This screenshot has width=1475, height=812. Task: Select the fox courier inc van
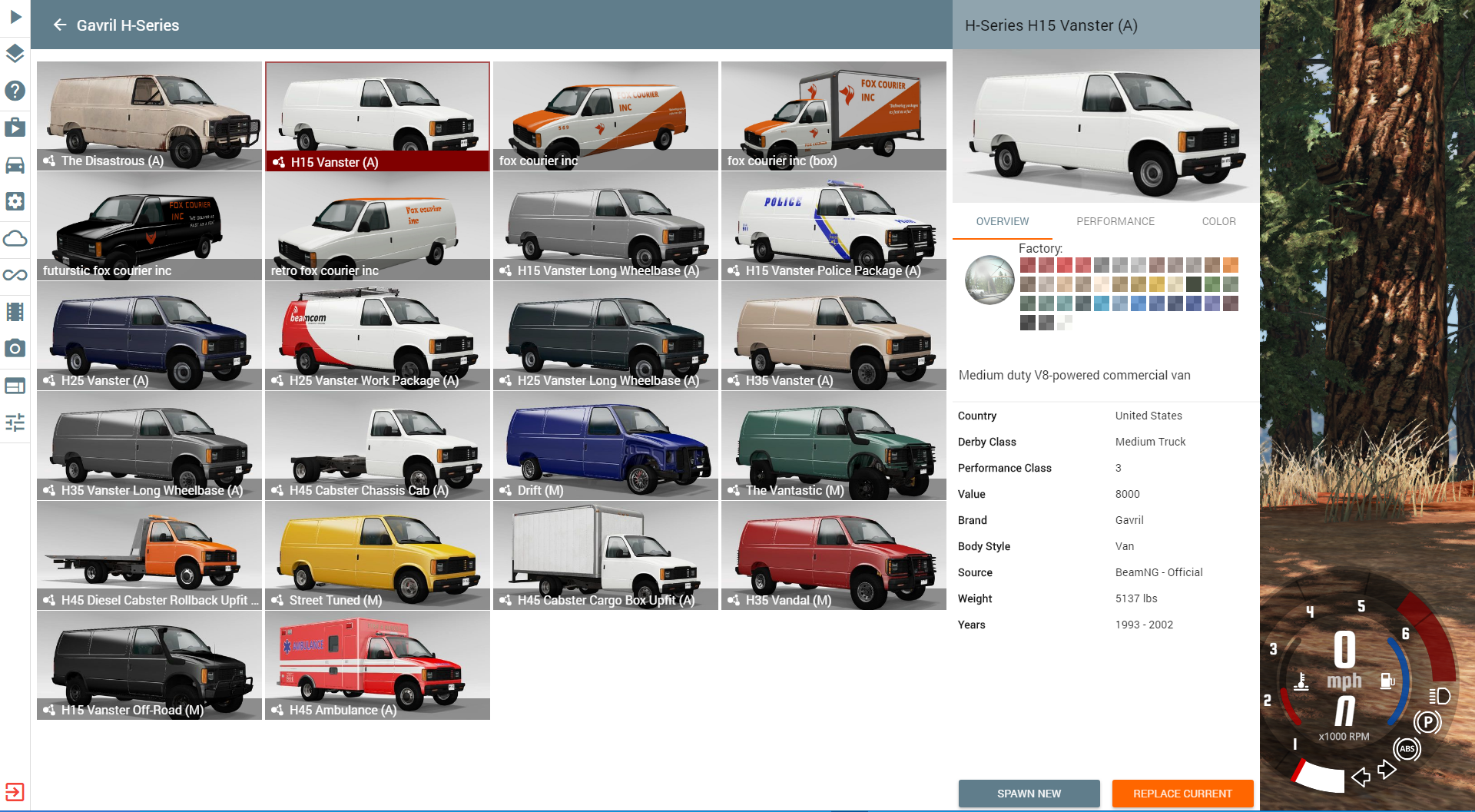tap(605, 116)
